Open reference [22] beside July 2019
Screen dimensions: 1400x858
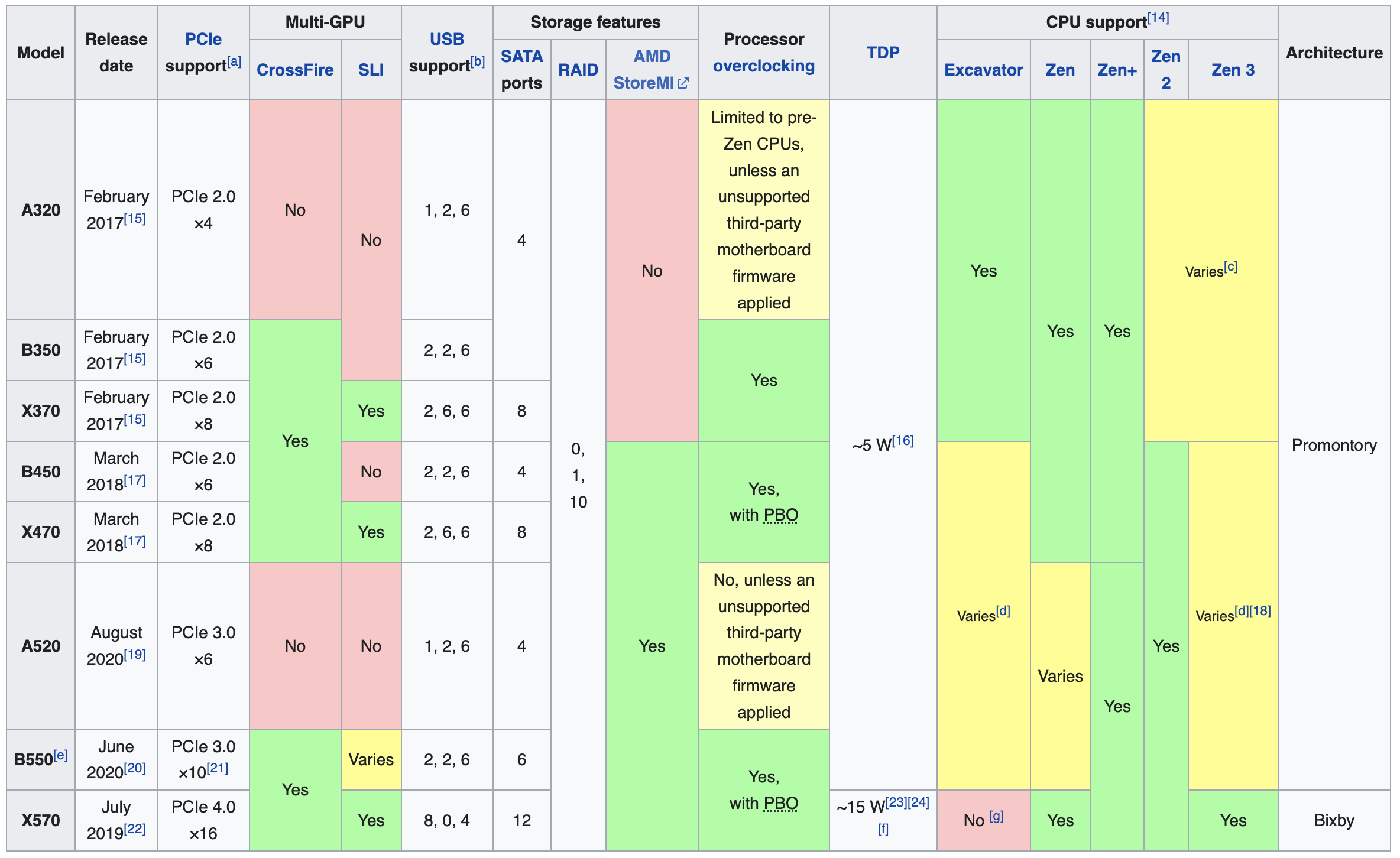tap(135, 828)
